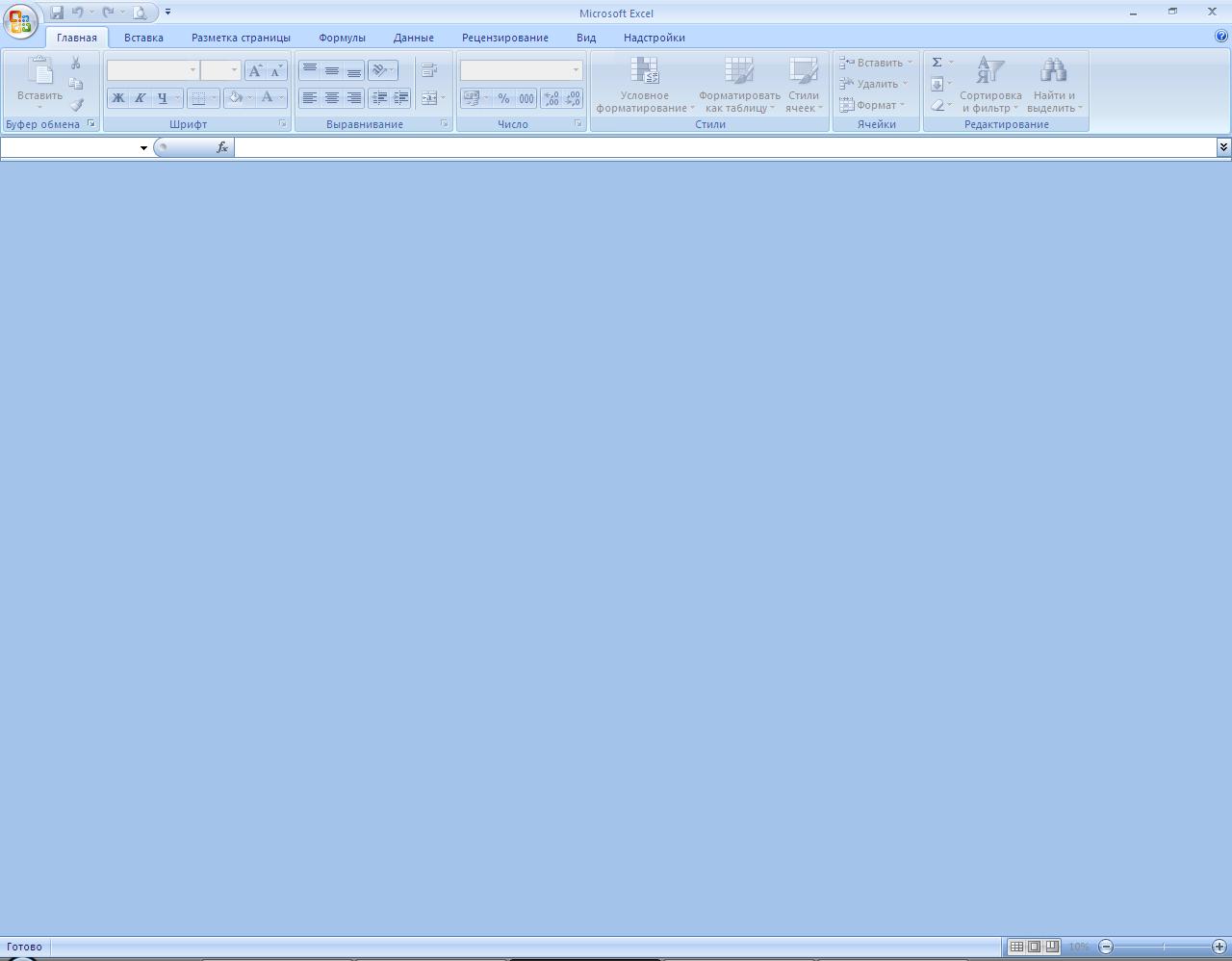Click the Условное форматирование button
This screenshot has width=1232, height=961.
[x=644, y=85]
